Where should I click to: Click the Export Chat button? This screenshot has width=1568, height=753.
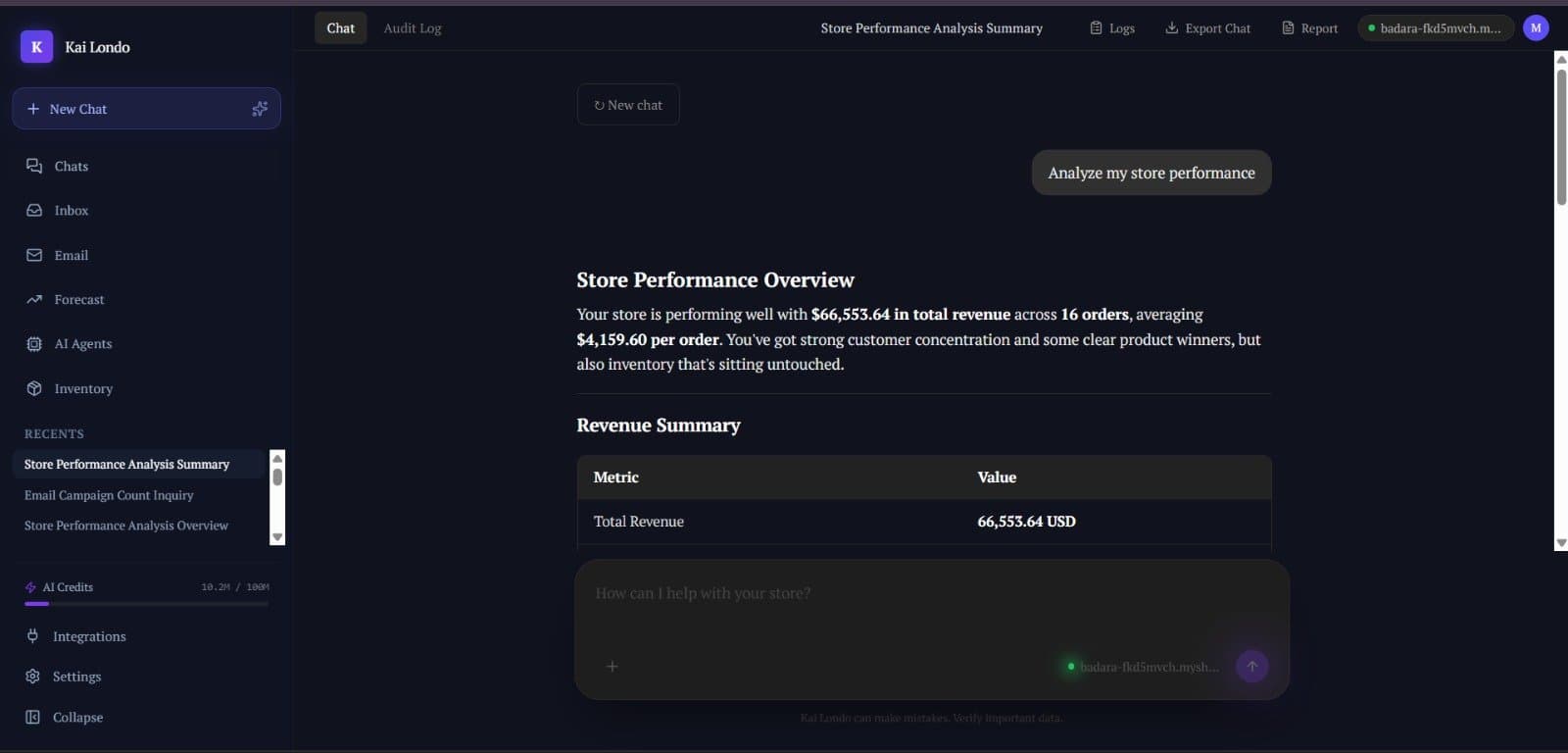[1207, 28]
